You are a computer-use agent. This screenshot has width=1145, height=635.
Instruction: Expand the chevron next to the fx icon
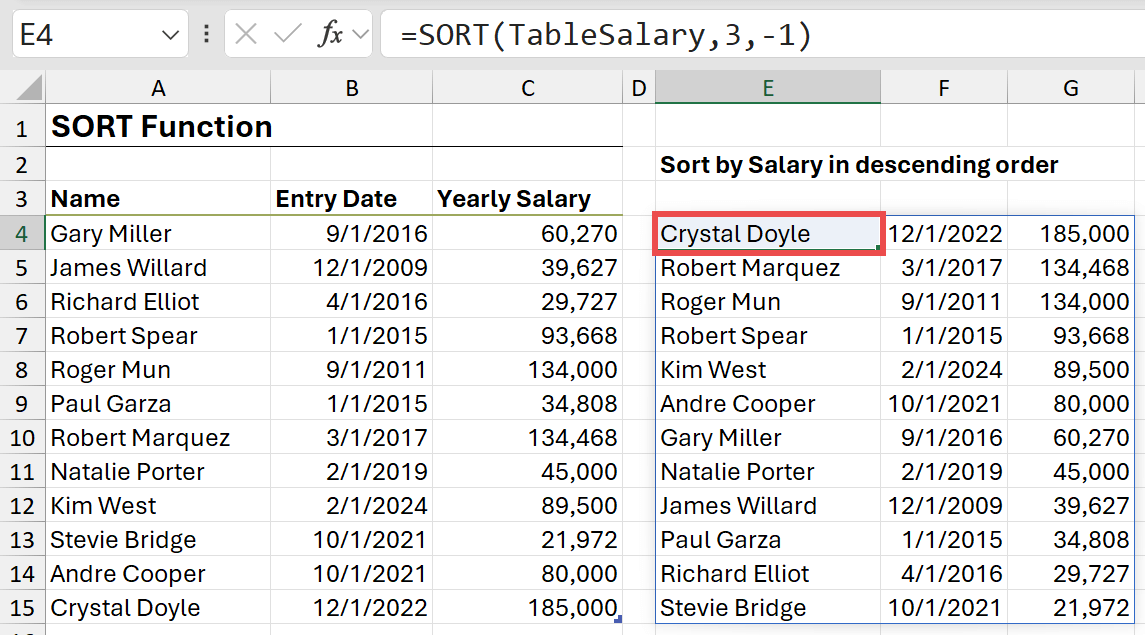pyautogui.click(x=360, y=35)
